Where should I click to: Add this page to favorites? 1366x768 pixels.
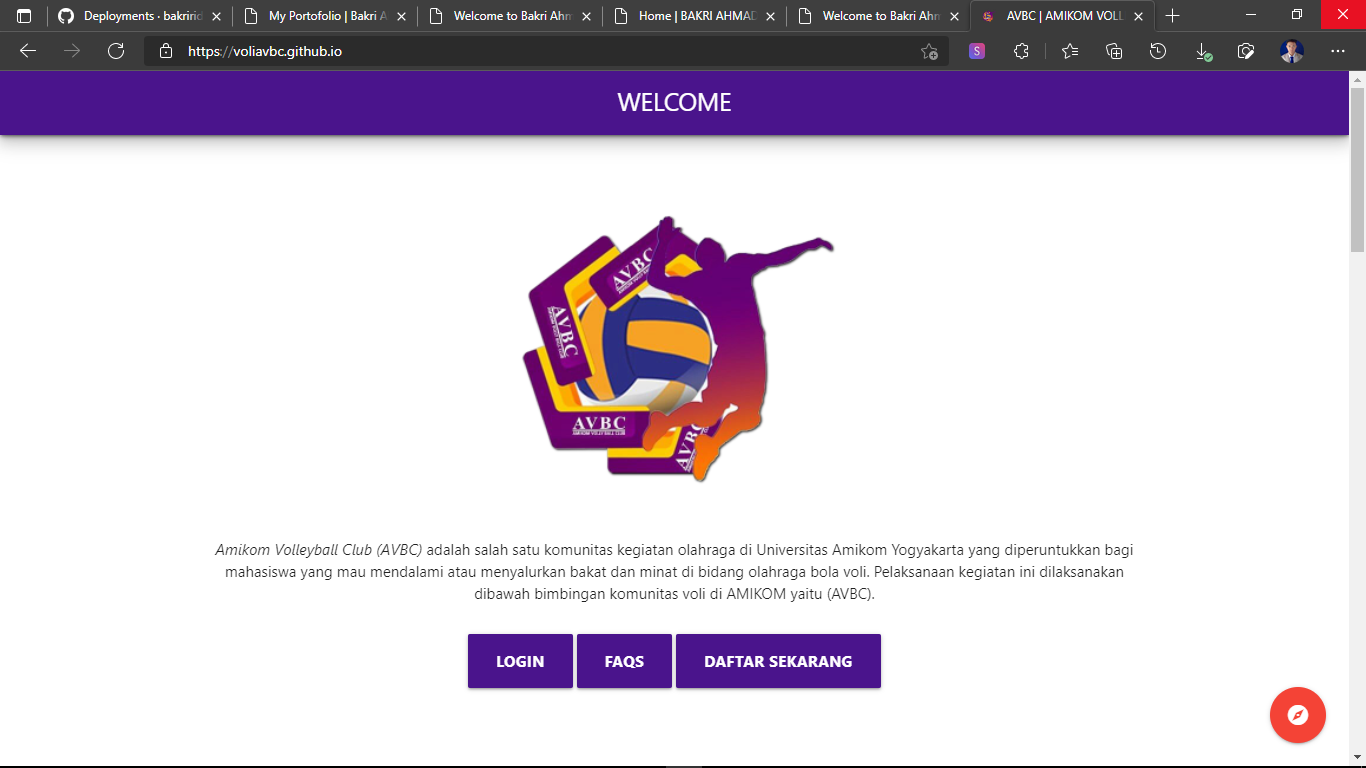pyautogui.click(x=929, y=52)
